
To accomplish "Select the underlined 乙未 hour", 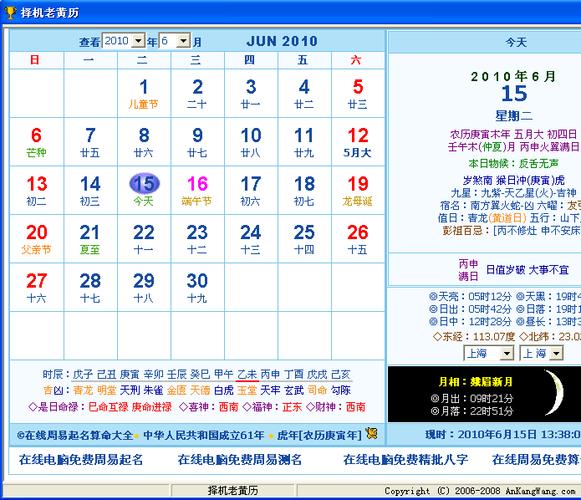I will pos(248,374).
